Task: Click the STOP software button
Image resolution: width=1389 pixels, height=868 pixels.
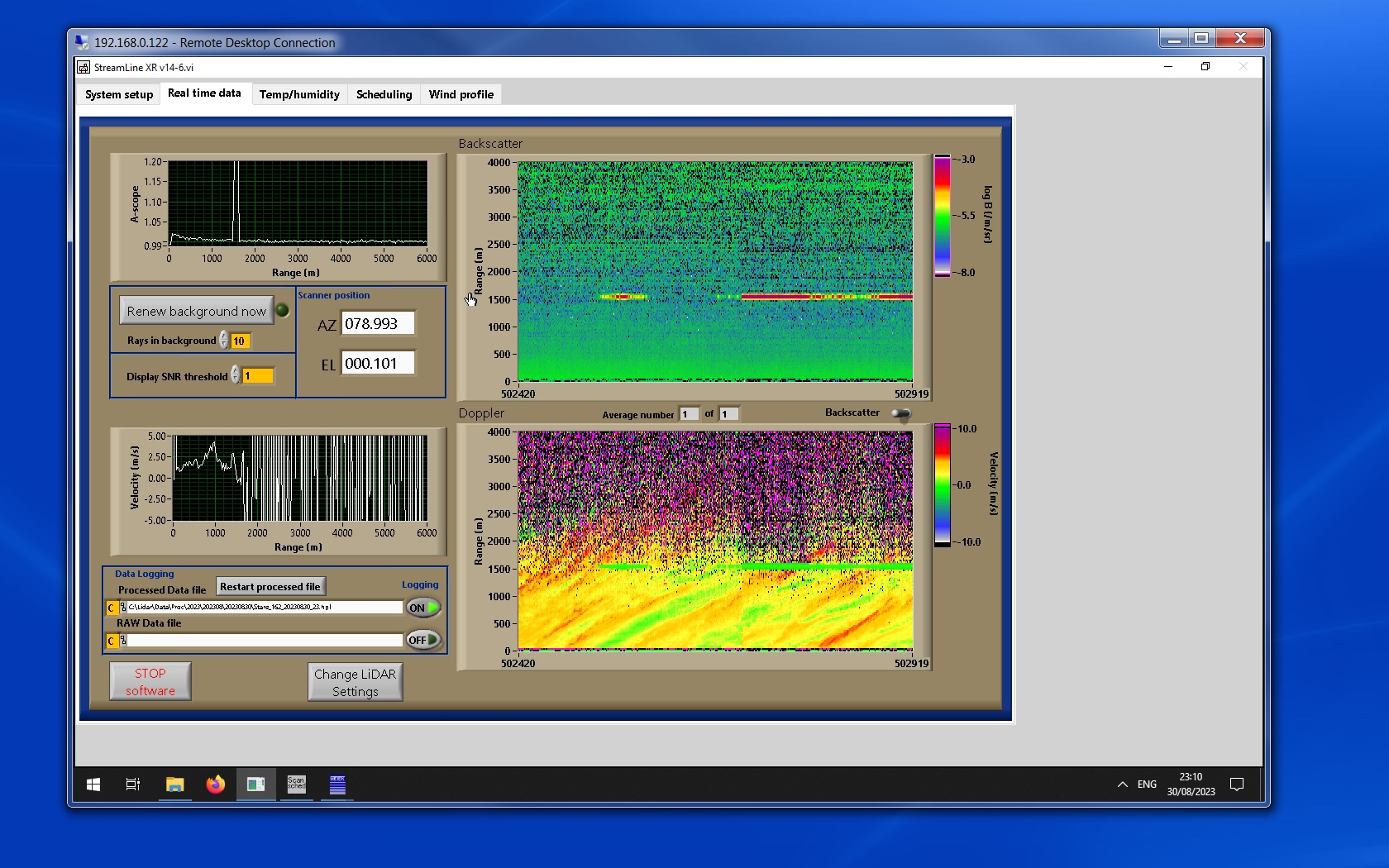Action: (150, 682)
